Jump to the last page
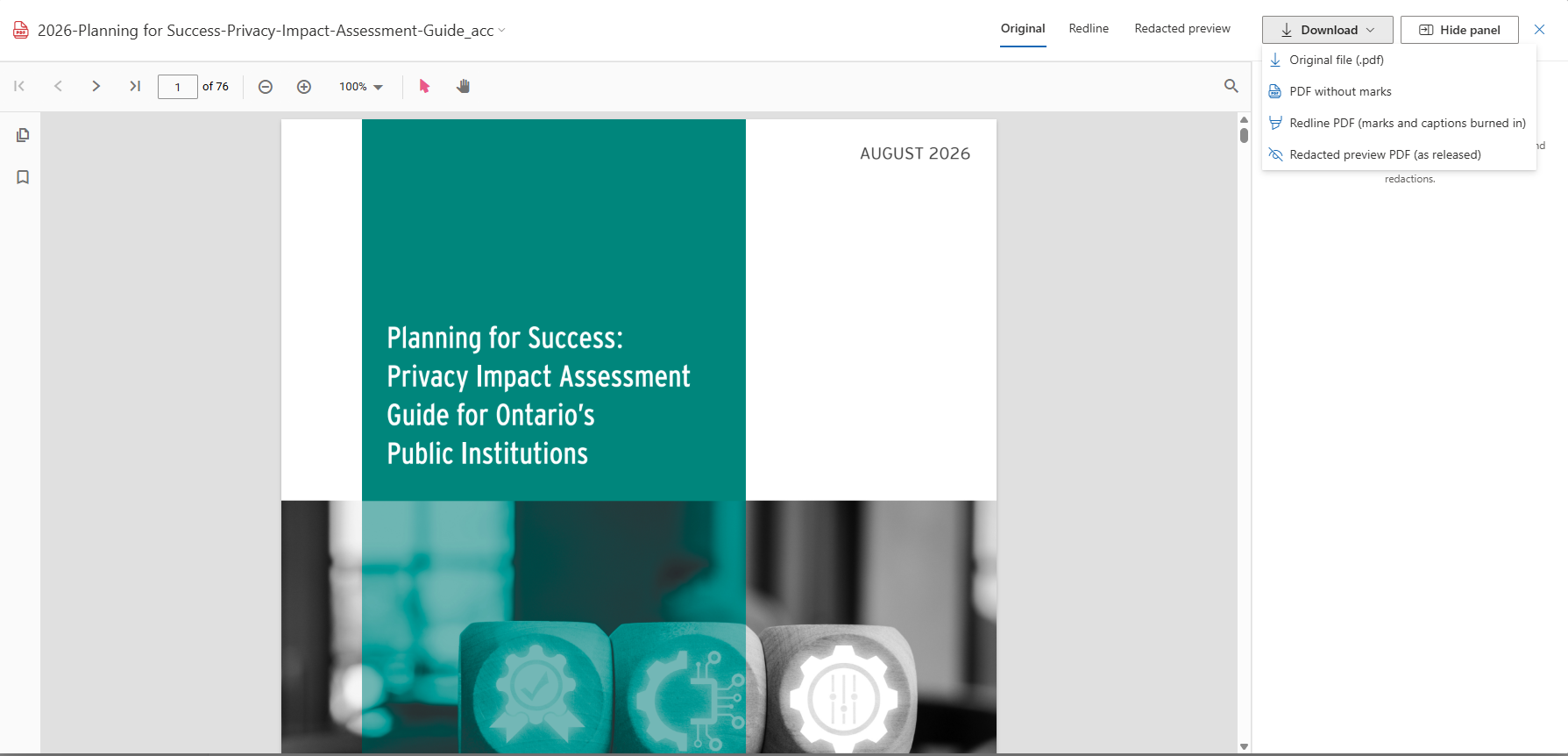1568x756 pixels. [x=135, y=86]
